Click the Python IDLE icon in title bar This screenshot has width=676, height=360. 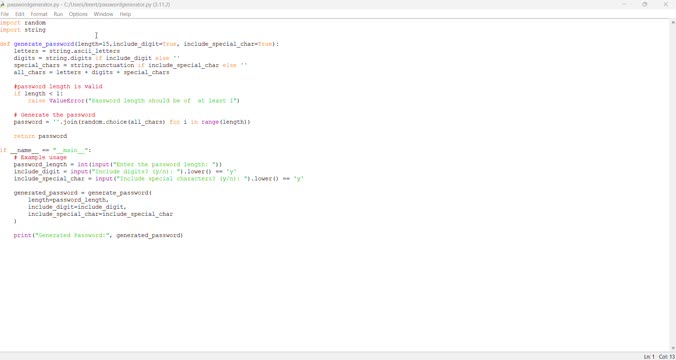tap(3, 4)
